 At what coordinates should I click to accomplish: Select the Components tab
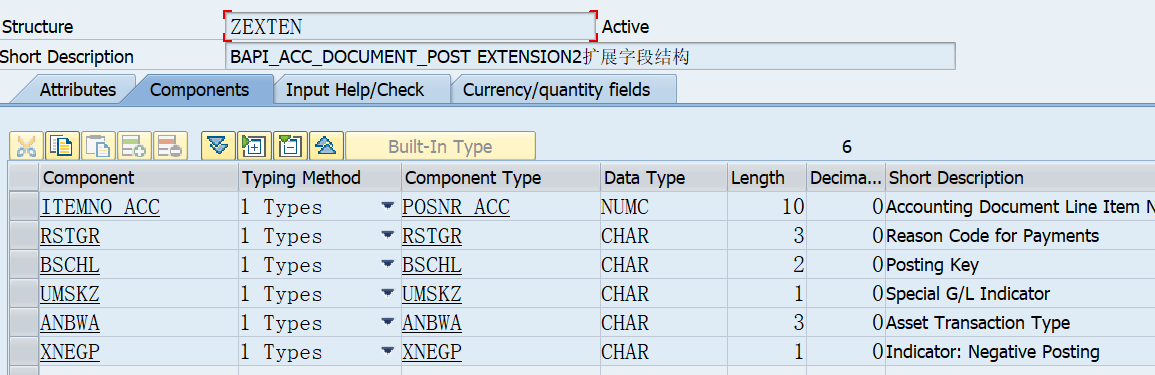[x=199, y=90]
